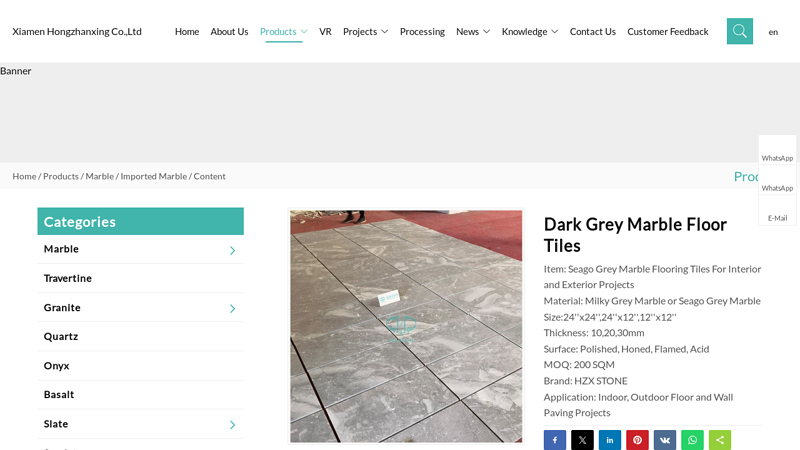The width and height of the screenshot is (800, 450).
Task: Open the site search icon
Action: 739,31
